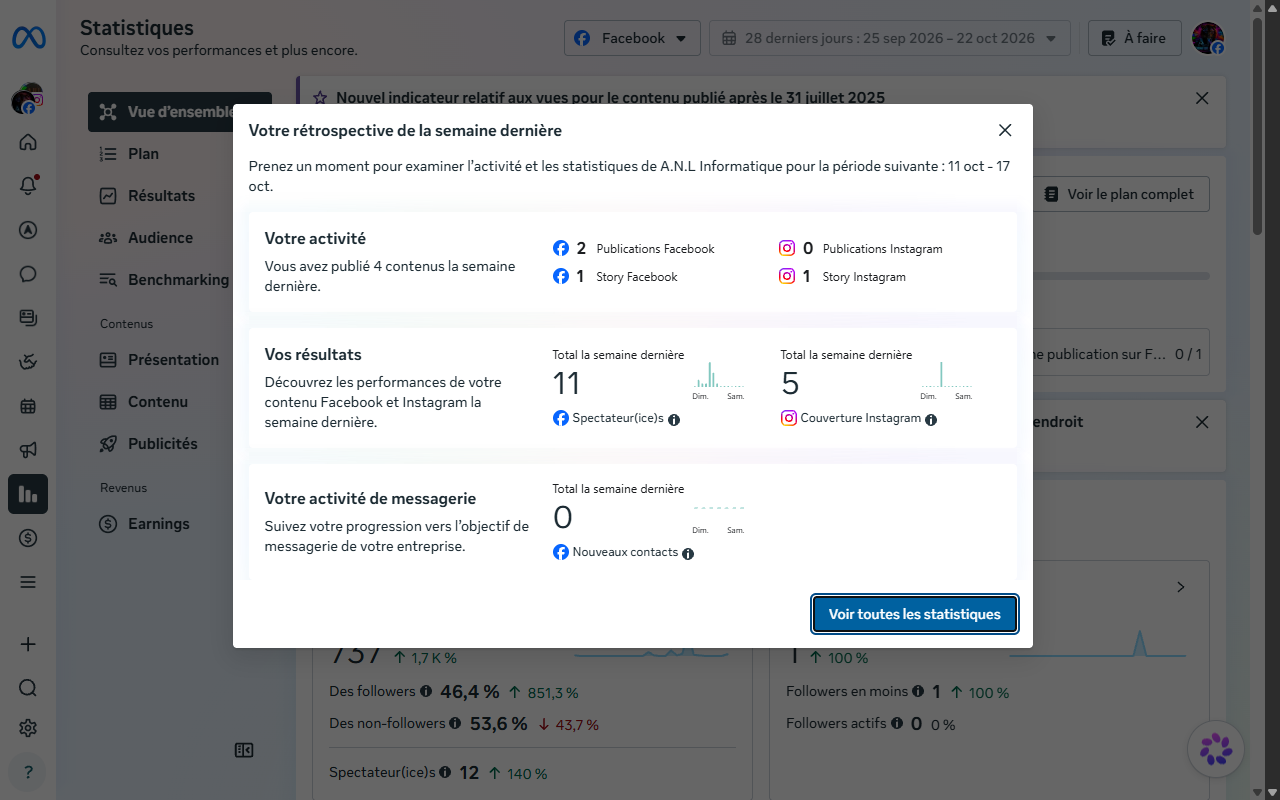Select Vue d'ensemble in the sidebar
Image resolution: width=1280 pixels, height=800 pixels.
pos(180,112)
